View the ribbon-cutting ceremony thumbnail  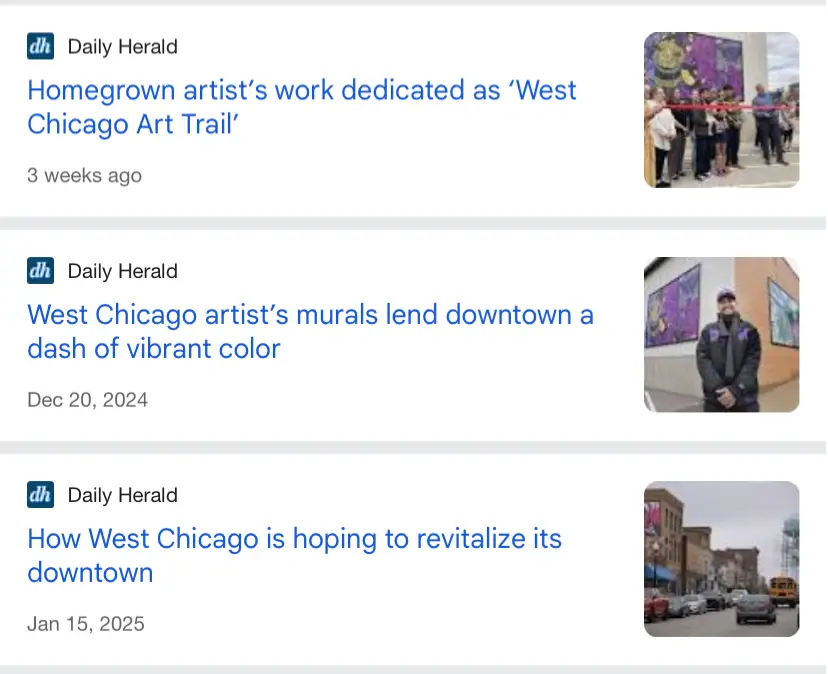[x=721, y=110]
